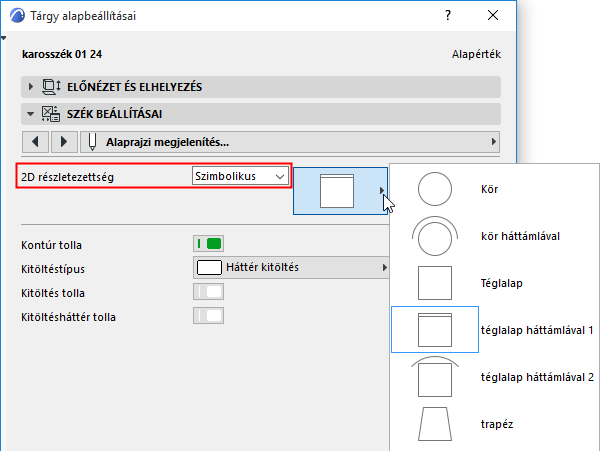Image resolution: width=600 pixels, height=451 pixels.
Task: Open the 2D részletezettség Szimbolikus dropdown
Action: pos(240,176)
